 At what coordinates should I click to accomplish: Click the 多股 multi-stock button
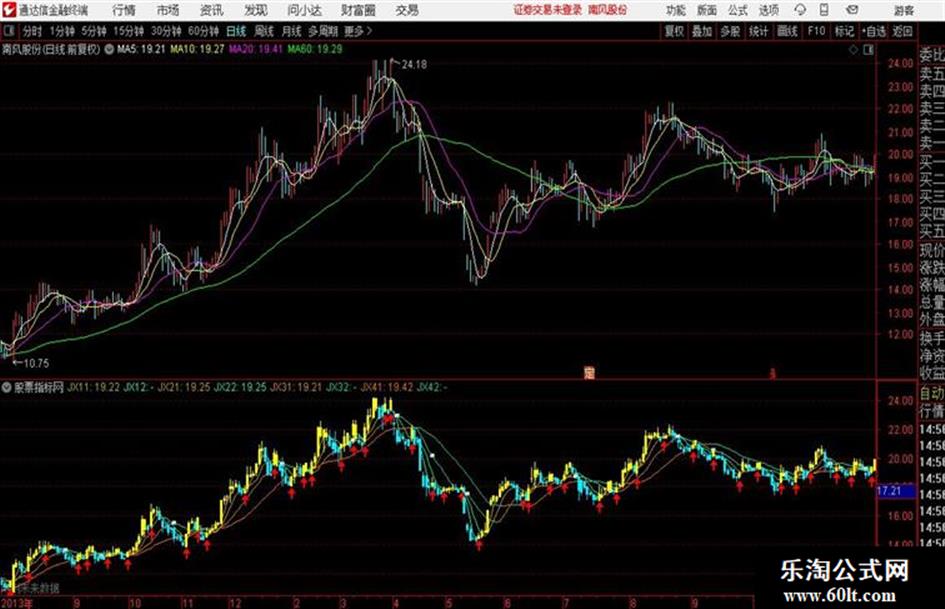[730, 31]
